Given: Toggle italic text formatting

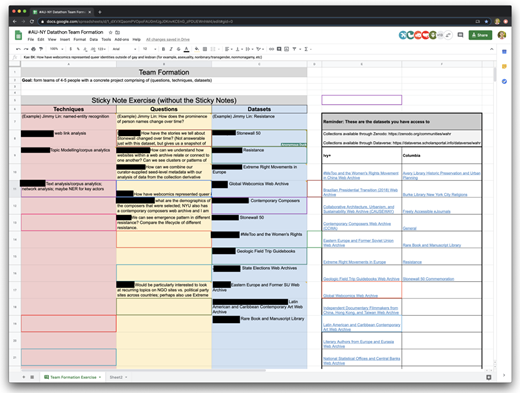Looking at the screenshot, I should pyautogui.click(x=171, y=49).
